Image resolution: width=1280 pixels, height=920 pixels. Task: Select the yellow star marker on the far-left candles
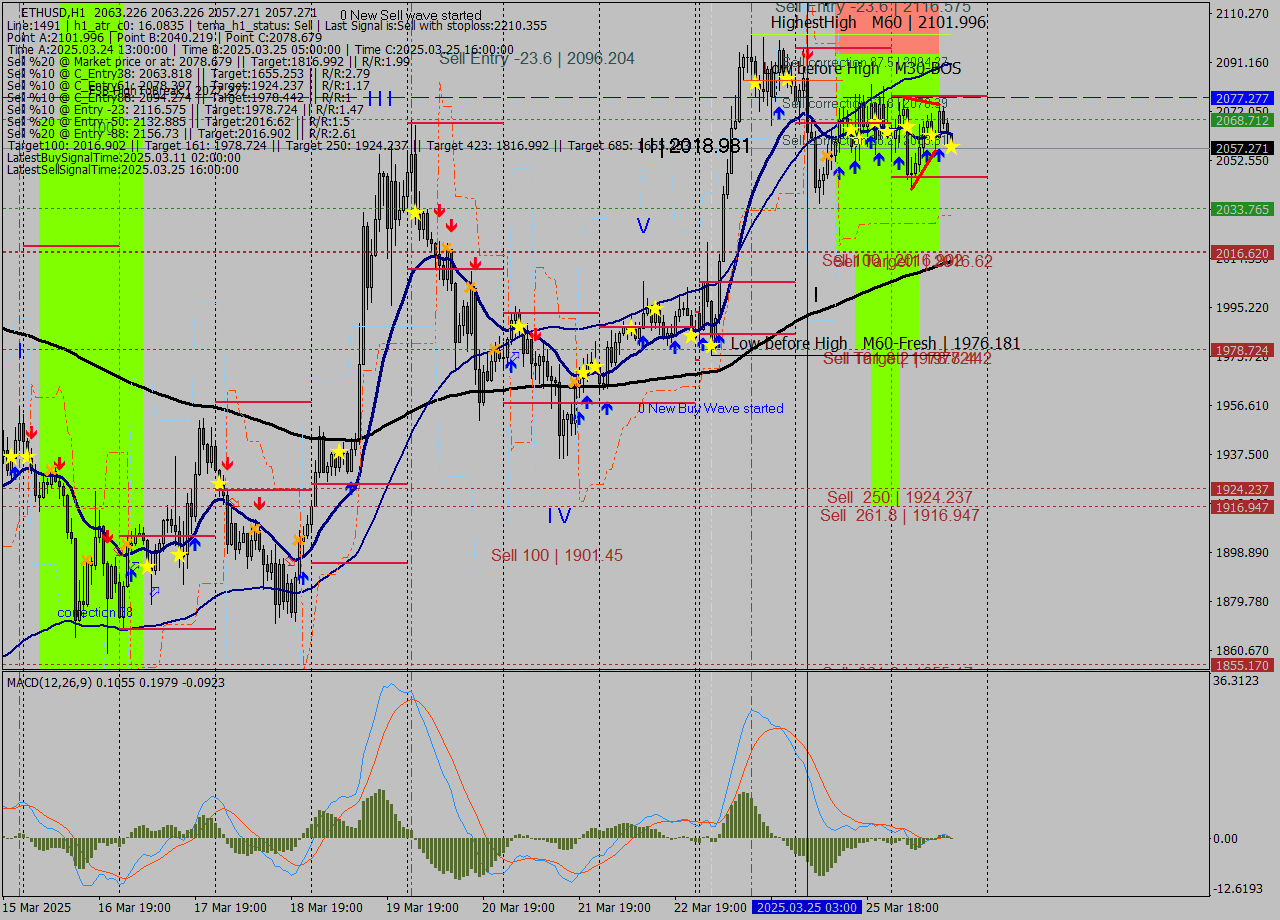[x=10, y=455]
